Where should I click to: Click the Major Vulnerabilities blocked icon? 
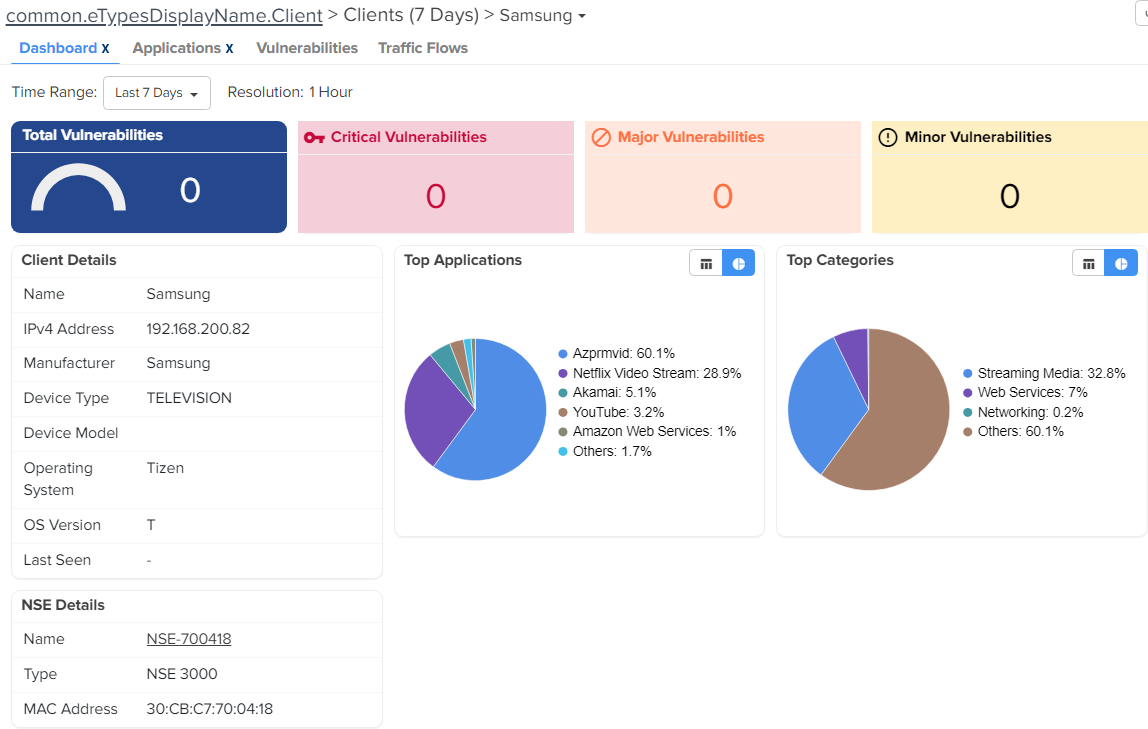601,138
